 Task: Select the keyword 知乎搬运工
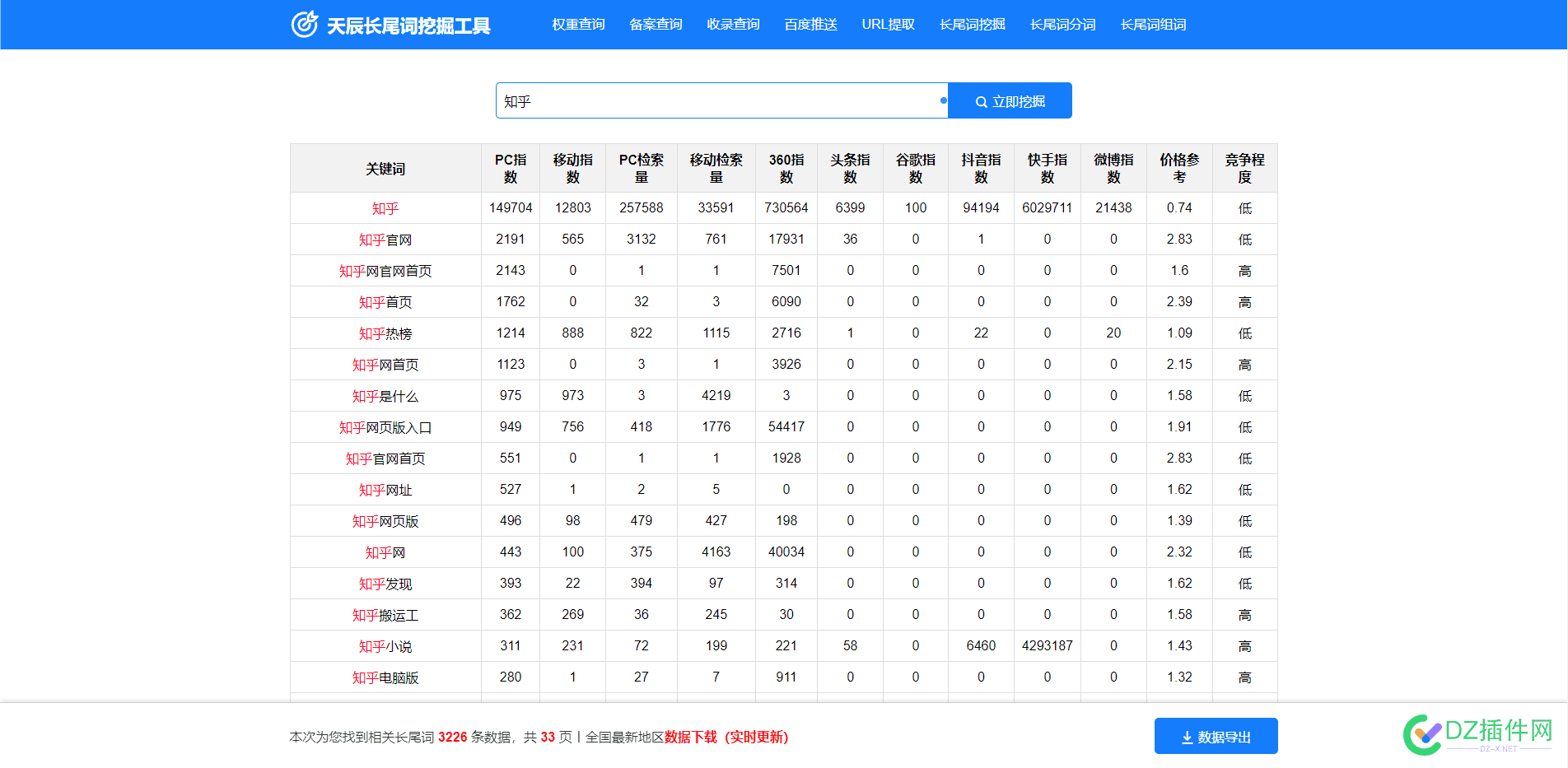[385, 615]
